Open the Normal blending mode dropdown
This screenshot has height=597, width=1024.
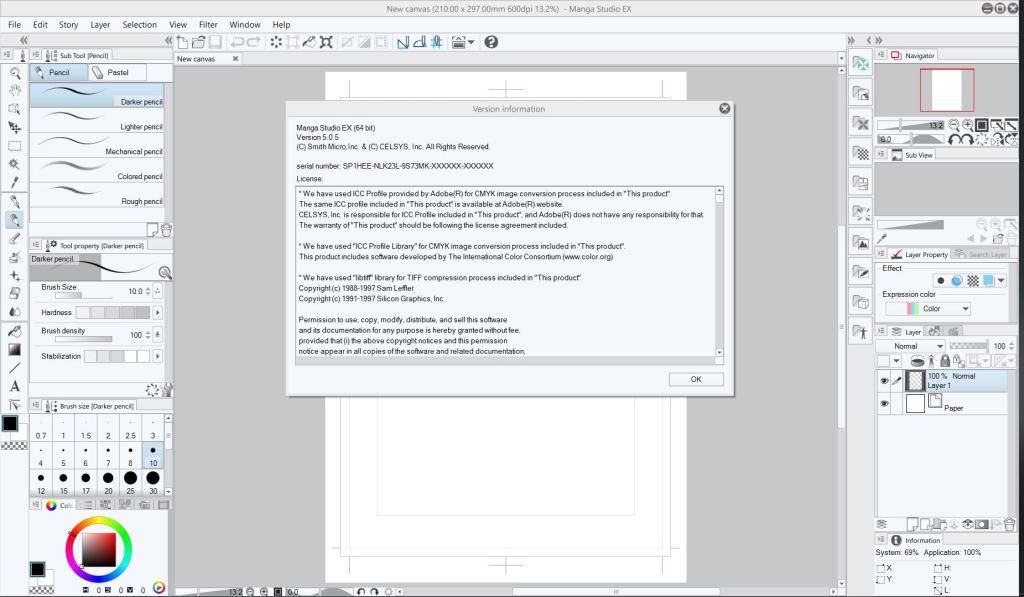pyautogui.click(x=910, y=346)
